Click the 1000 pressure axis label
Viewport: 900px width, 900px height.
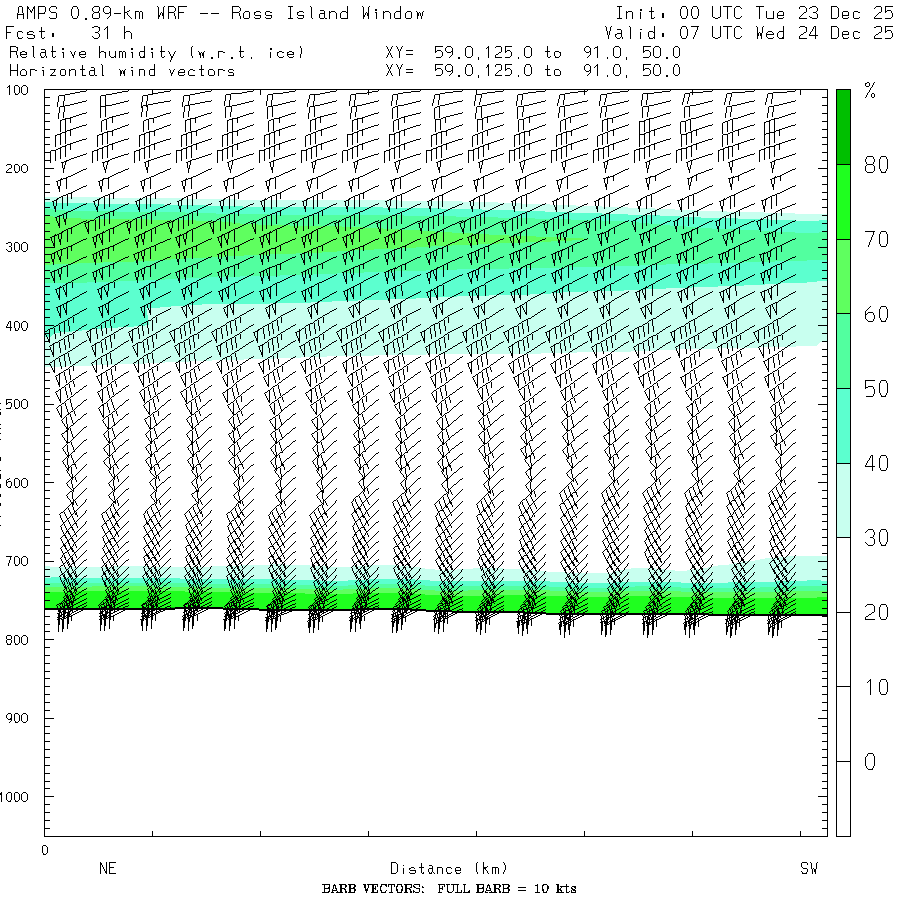click(x=20, y=797)
